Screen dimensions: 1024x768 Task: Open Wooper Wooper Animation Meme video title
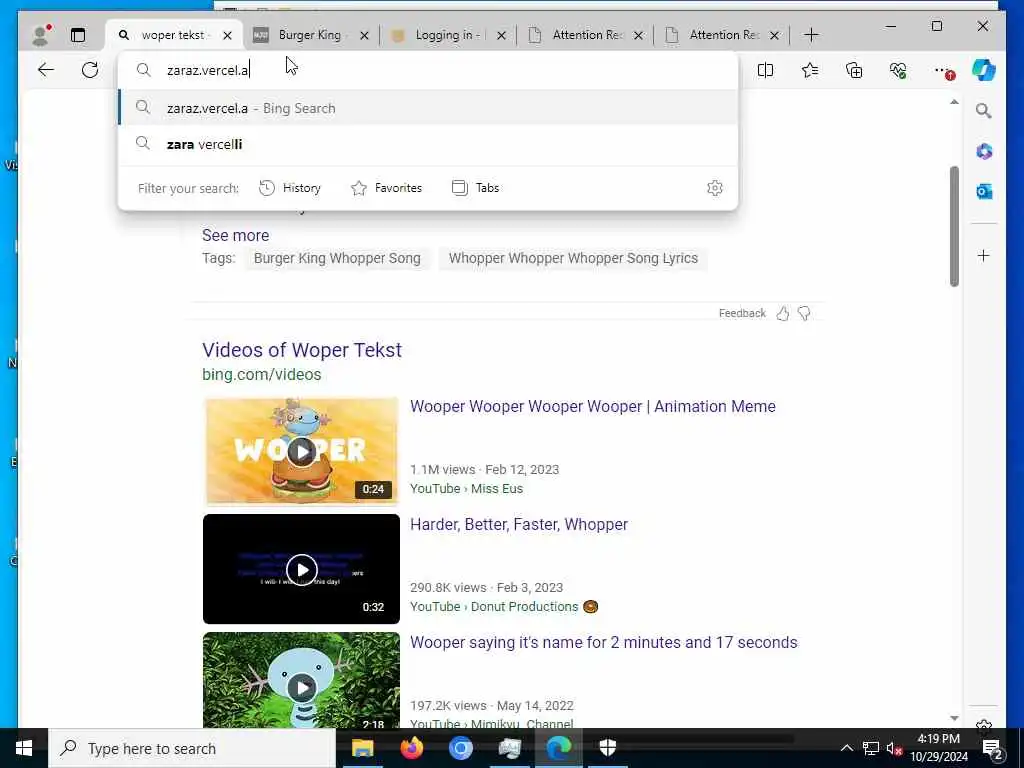(592, 406)
